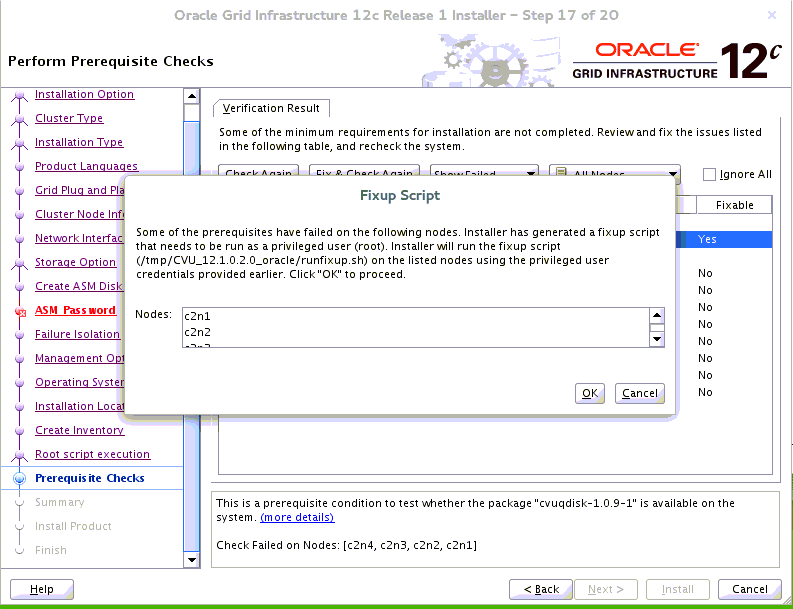Viewport: 793px width, 609px height.
Task: Go to the Cluster Type step
Action: 69,118
